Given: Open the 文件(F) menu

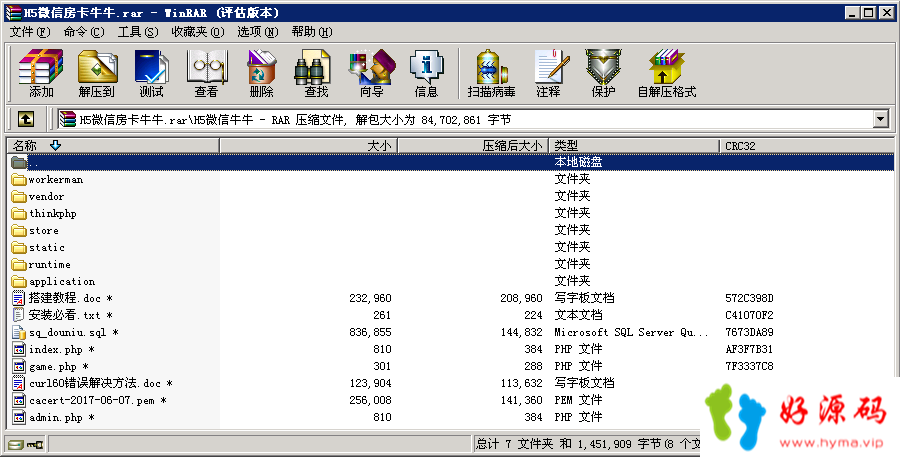Looking at the screenshot, I should coord(30,32).
